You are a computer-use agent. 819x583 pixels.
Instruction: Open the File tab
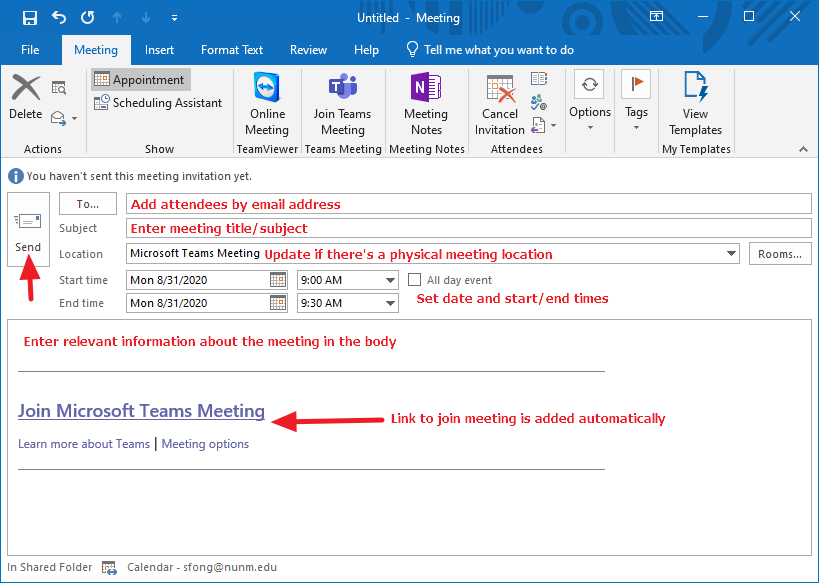30,50
